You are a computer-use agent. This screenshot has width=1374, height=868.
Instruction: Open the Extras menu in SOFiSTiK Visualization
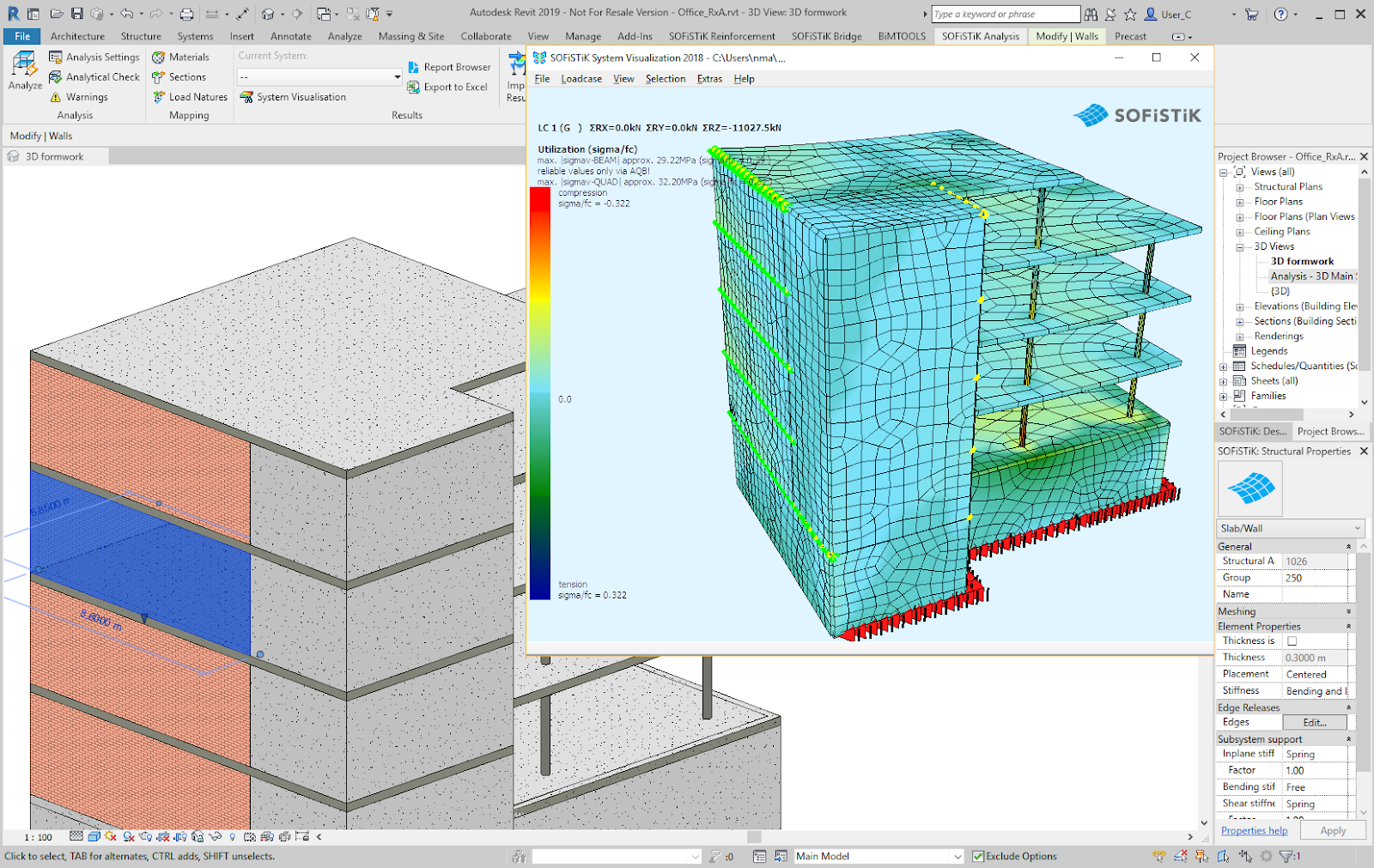[x=709, y=79]
